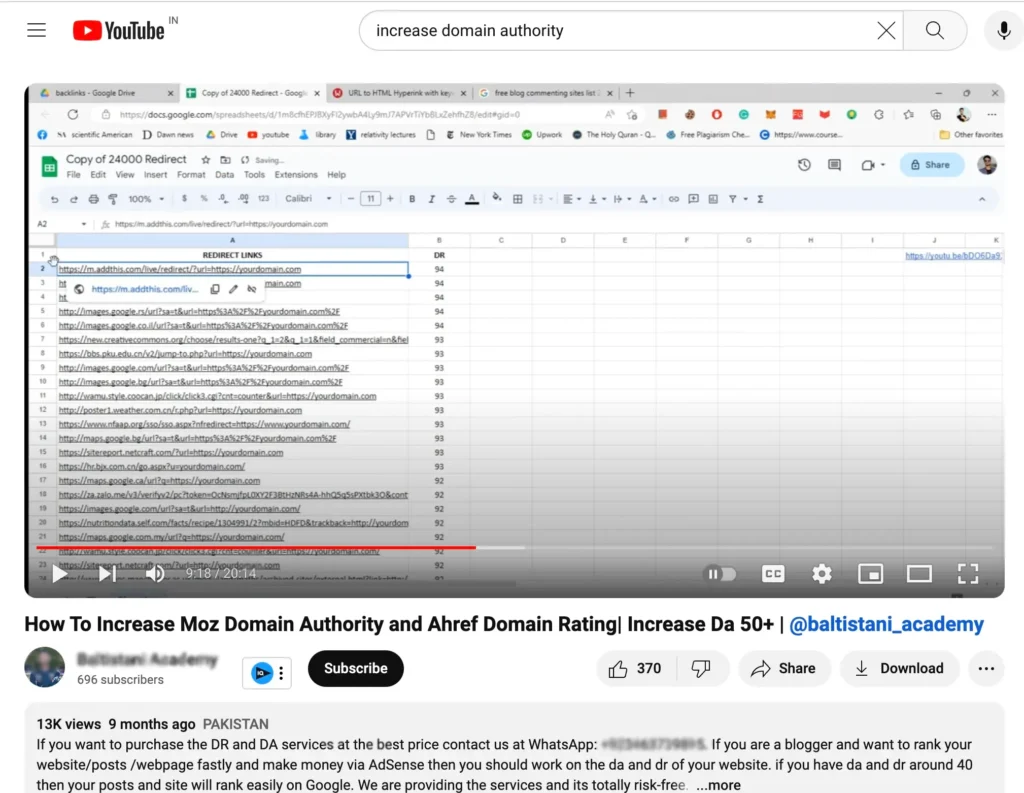1024x793 pixels.
Task: Click the Calibri font dropdown in the recorded Sheets toolbar
Action: click(x=308, y=199)
